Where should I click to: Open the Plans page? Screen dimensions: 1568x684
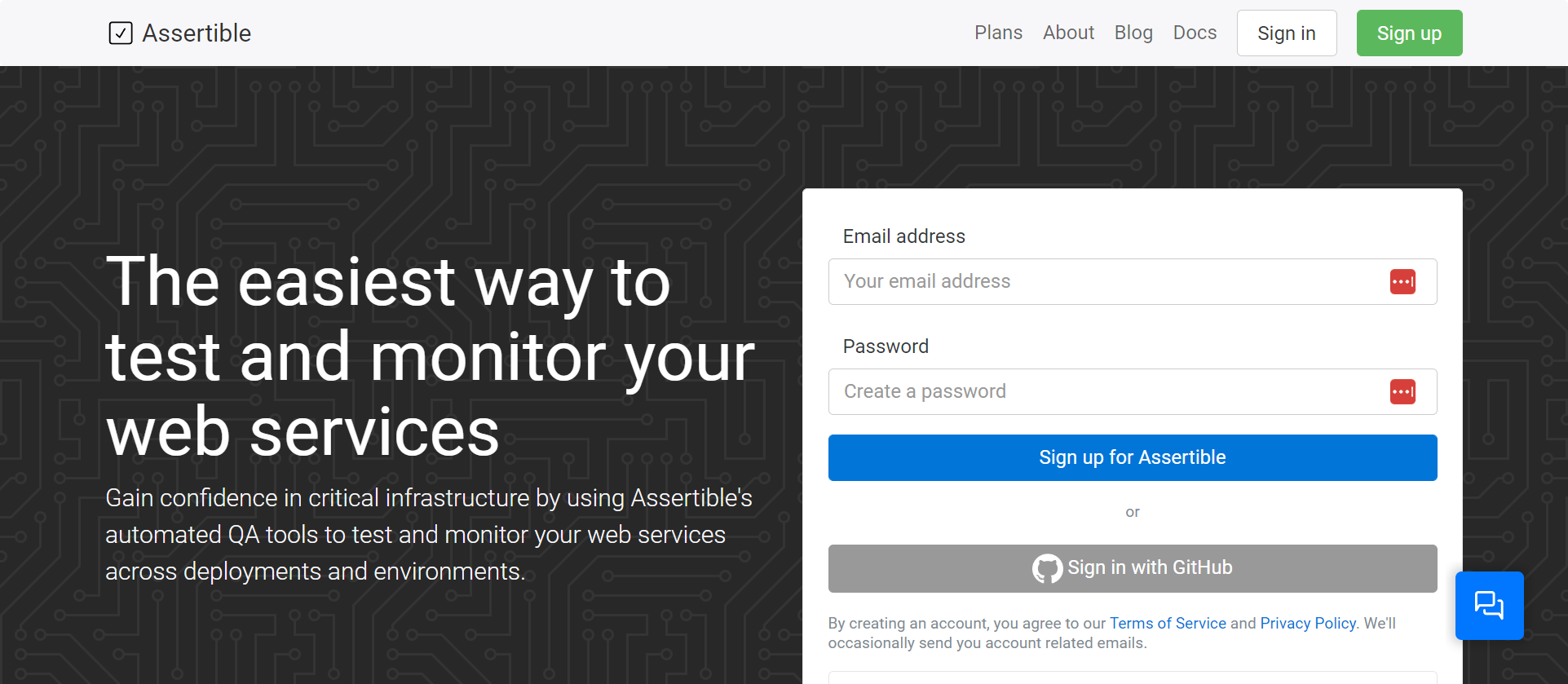tap(998, 33)
